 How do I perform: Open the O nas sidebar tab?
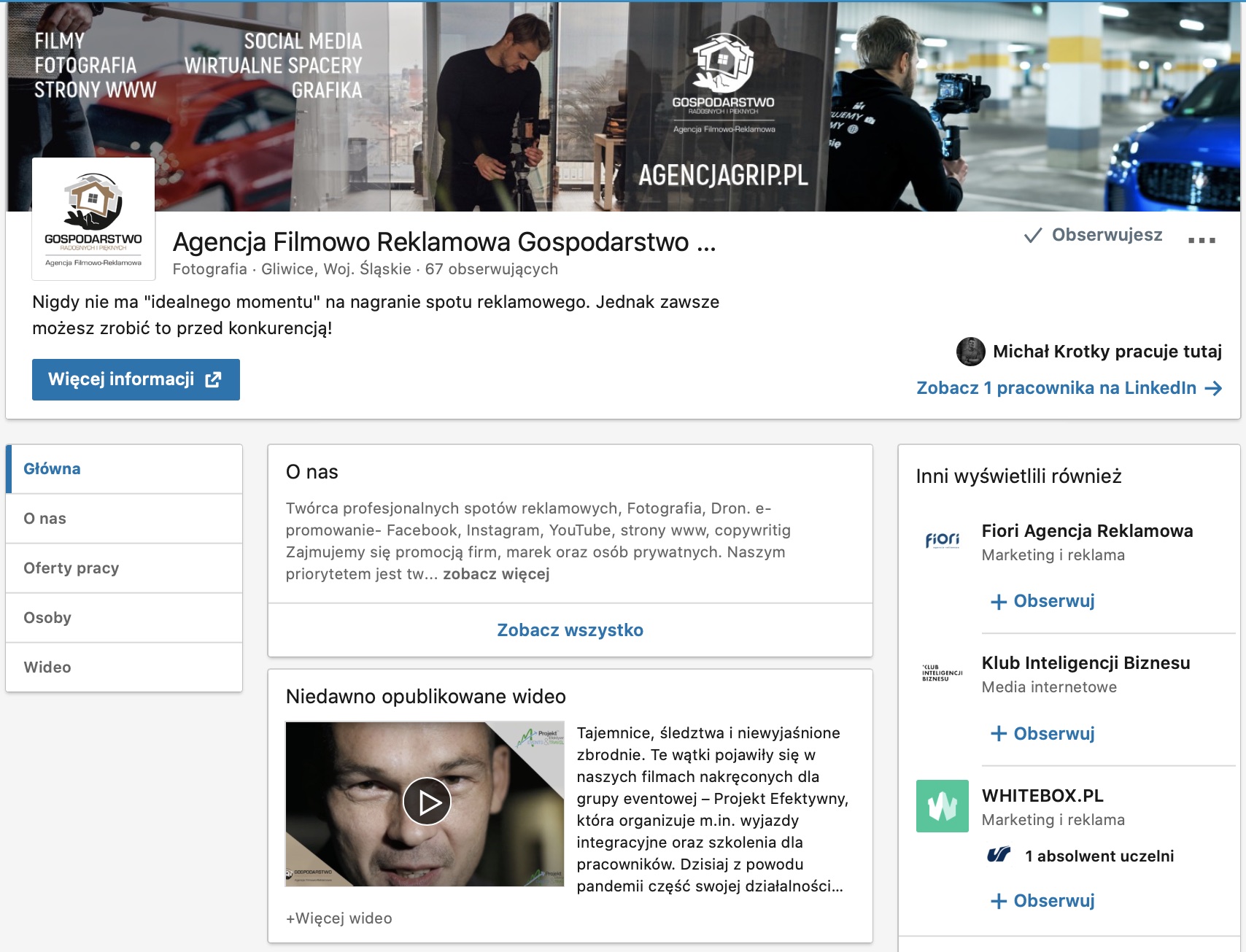(124, 519)
